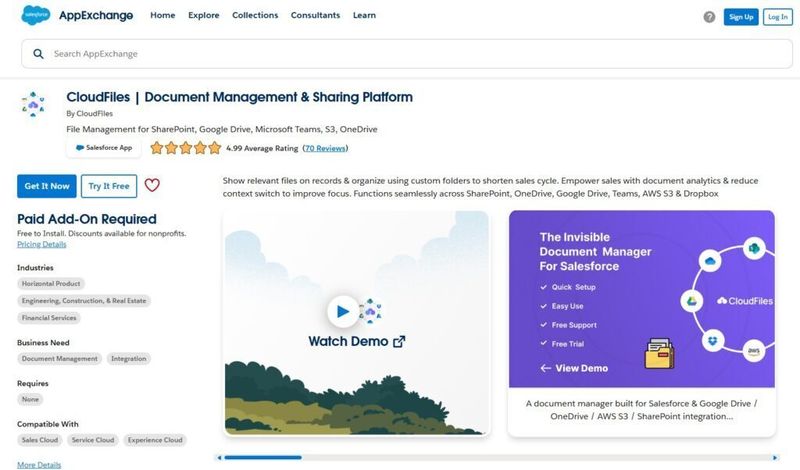Open the Consultants nav item
800x470 pixels.
point(315,15)
